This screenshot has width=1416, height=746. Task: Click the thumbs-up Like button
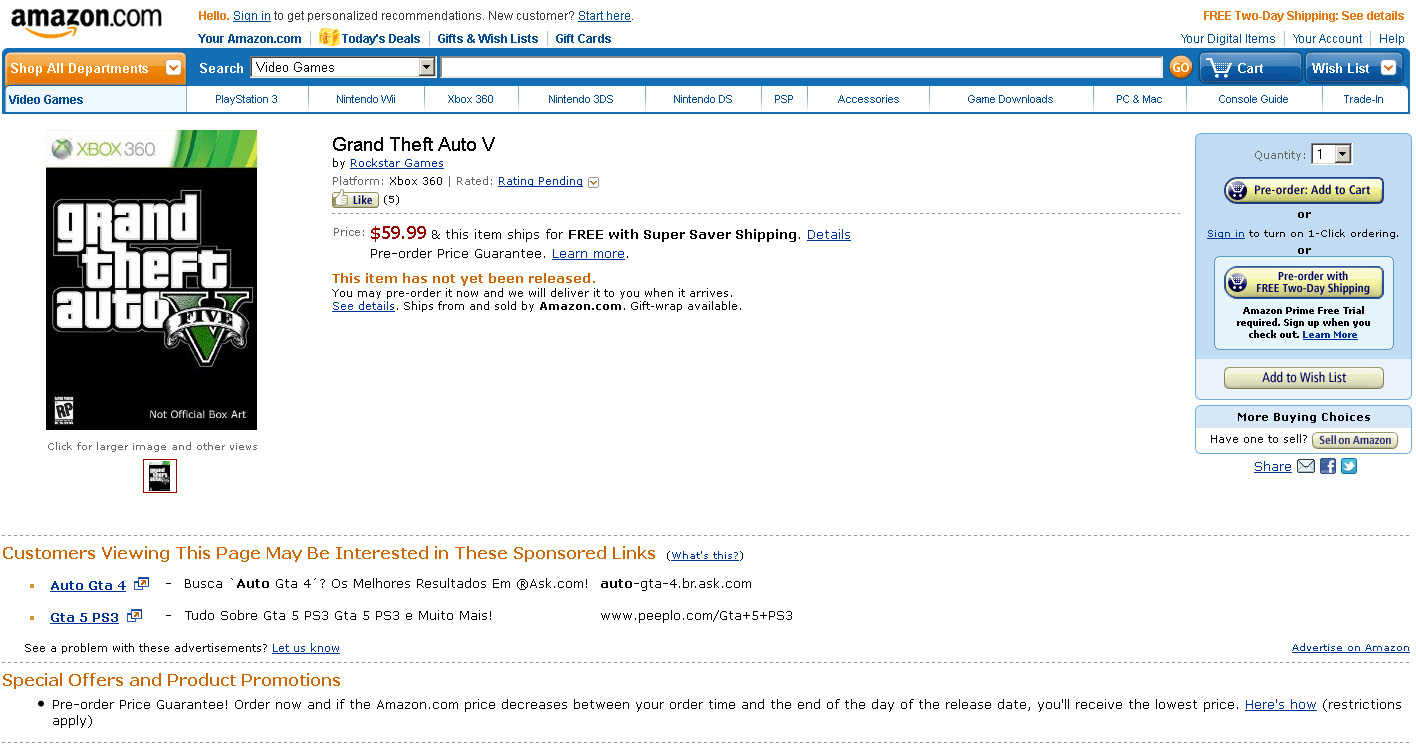(355, 200)
